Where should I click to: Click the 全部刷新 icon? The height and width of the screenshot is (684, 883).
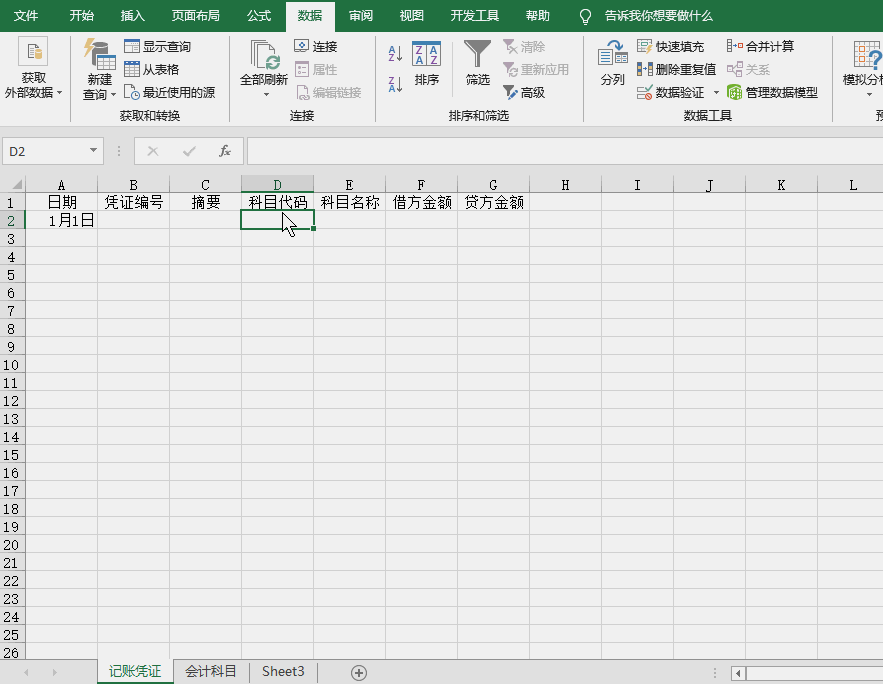click(264, 55)
